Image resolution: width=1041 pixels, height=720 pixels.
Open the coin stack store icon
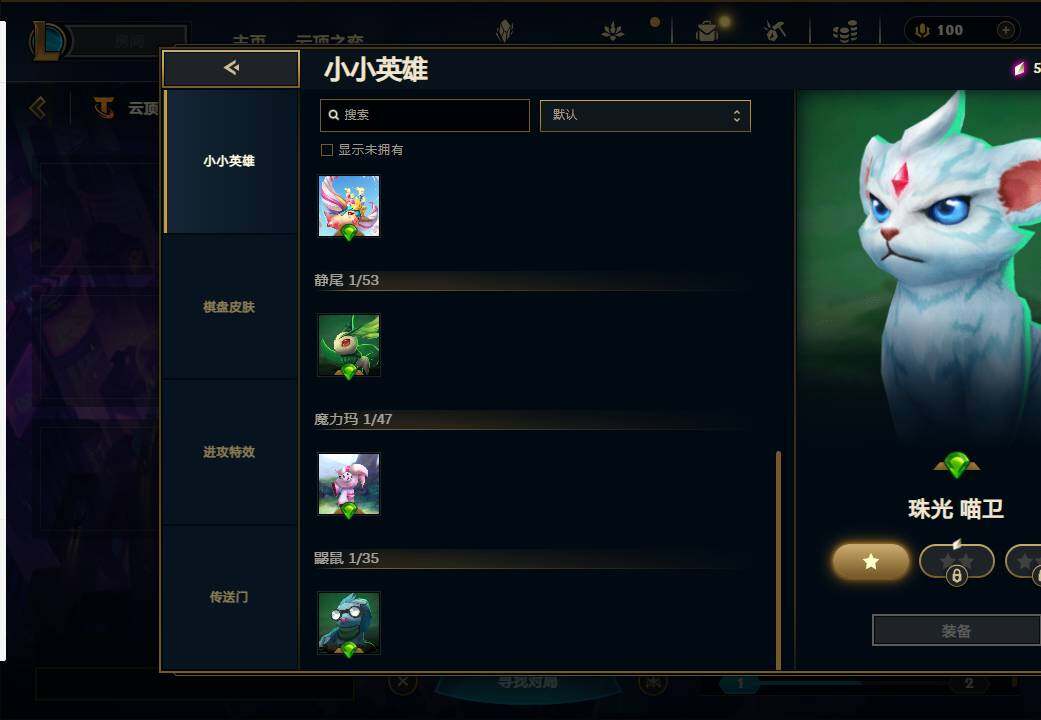click(x=844, y=31)
